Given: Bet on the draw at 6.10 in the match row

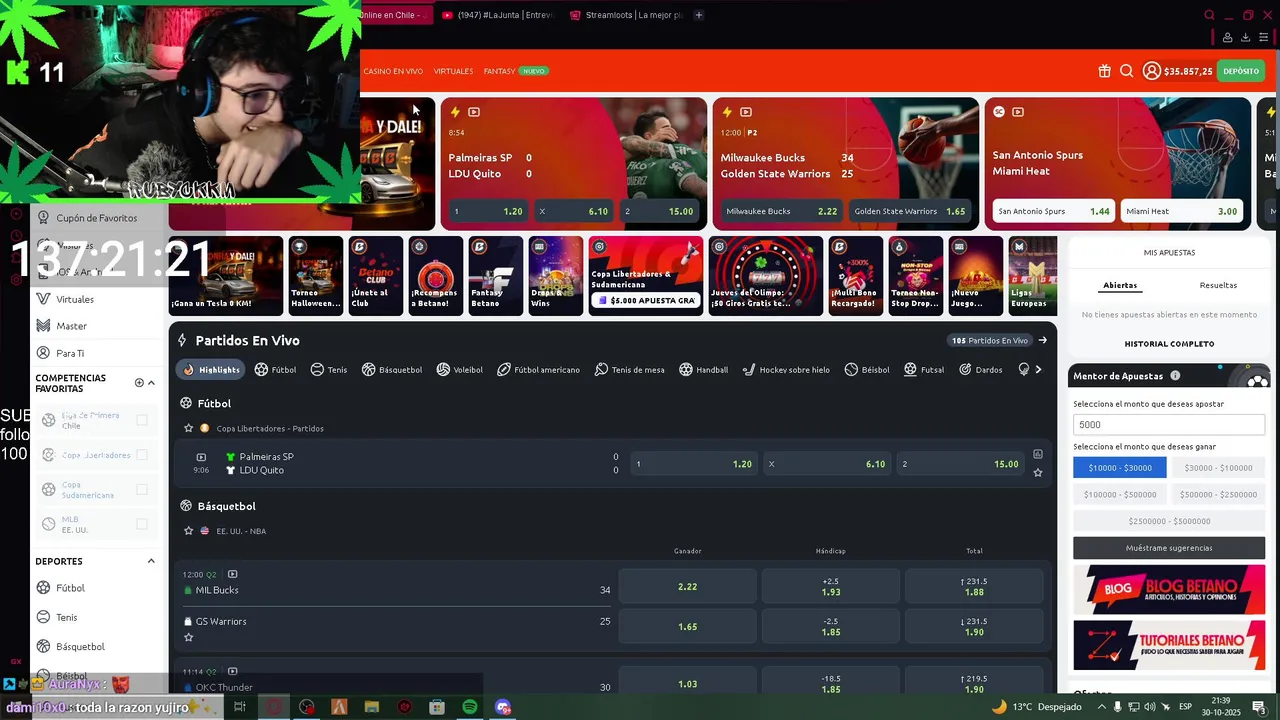Looking at the screenshot, I should point(827,464).
